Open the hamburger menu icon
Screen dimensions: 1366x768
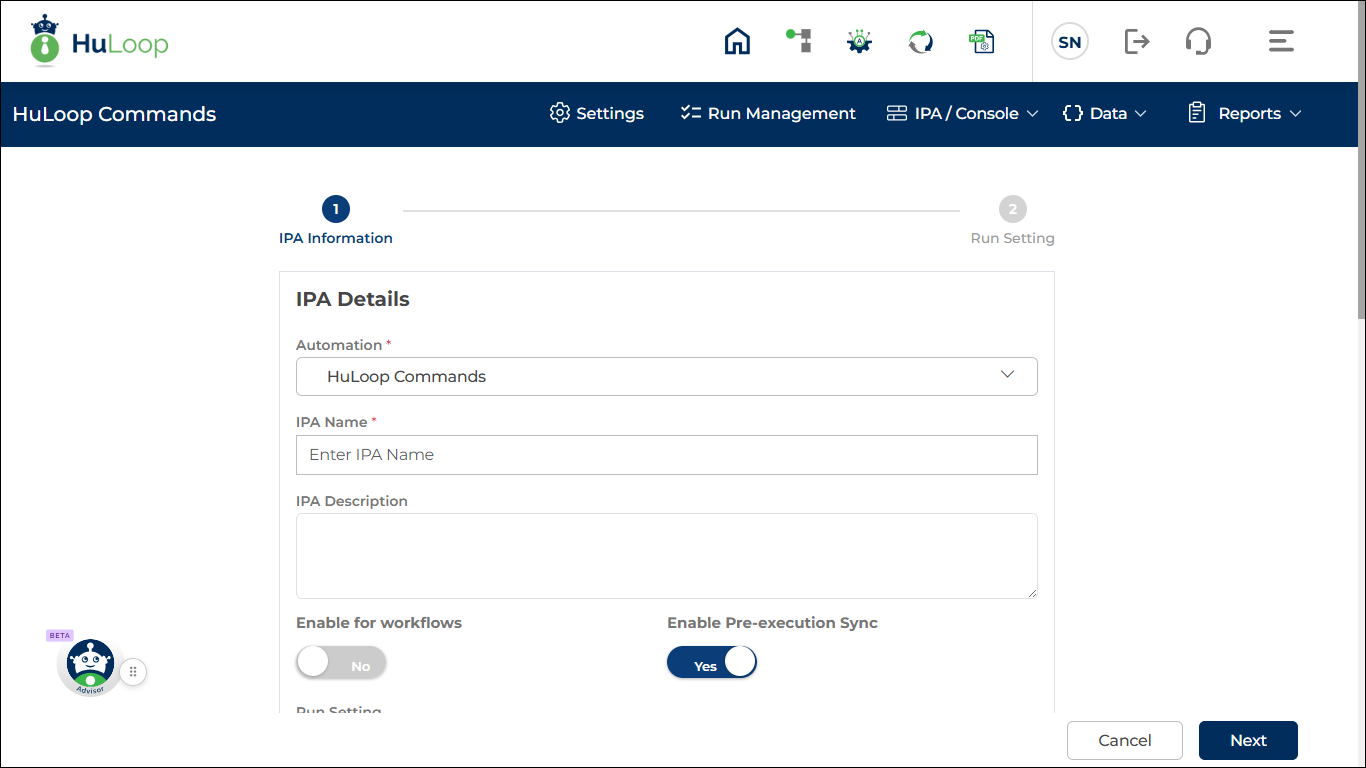pyautogui.click(x=1281, y=41)
